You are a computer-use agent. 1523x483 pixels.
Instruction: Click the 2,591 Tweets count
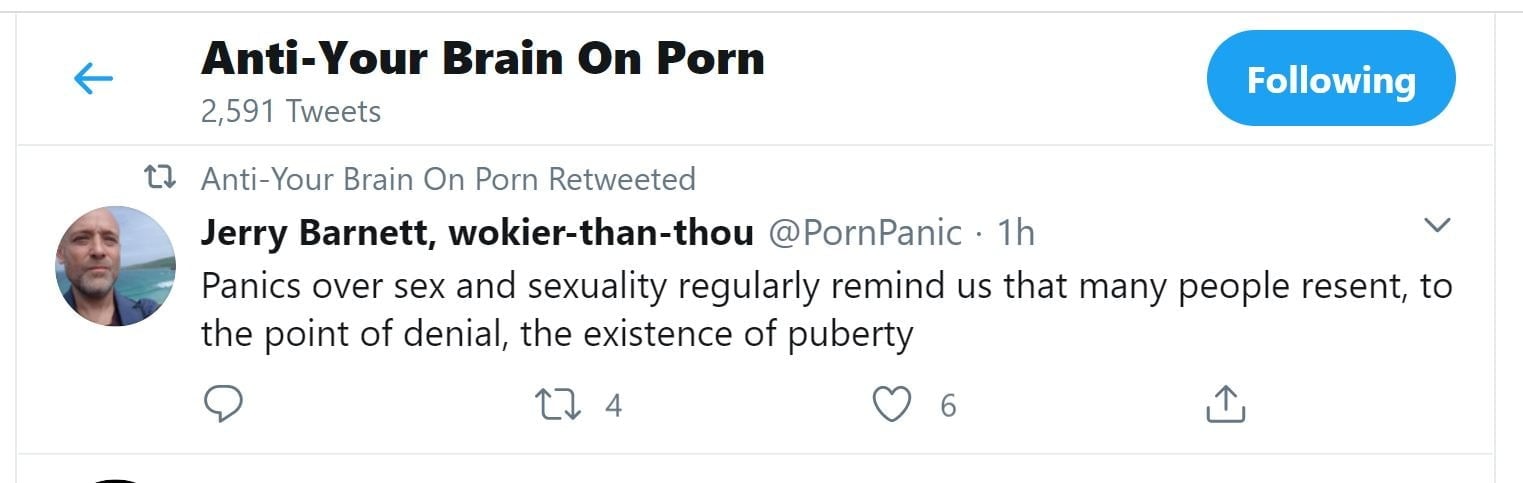pyautogui.click(x=291, y=111)
